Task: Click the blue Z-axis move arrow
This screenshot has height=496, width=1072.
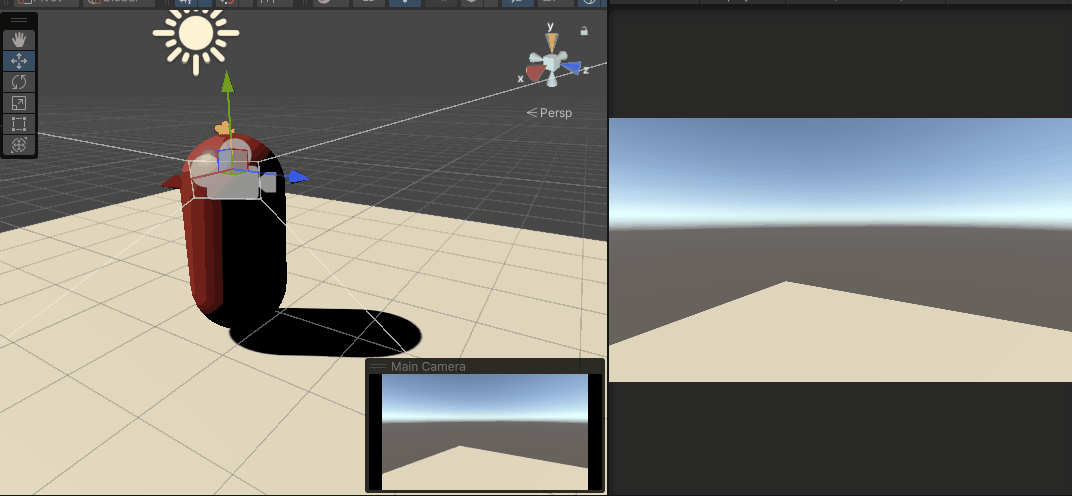Action: pos(297,177)
